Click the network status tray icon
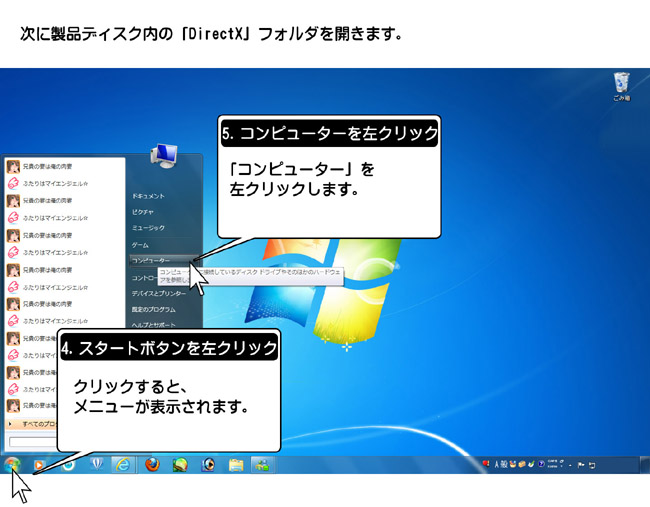The image size is (650, 507). coord(592,465)
